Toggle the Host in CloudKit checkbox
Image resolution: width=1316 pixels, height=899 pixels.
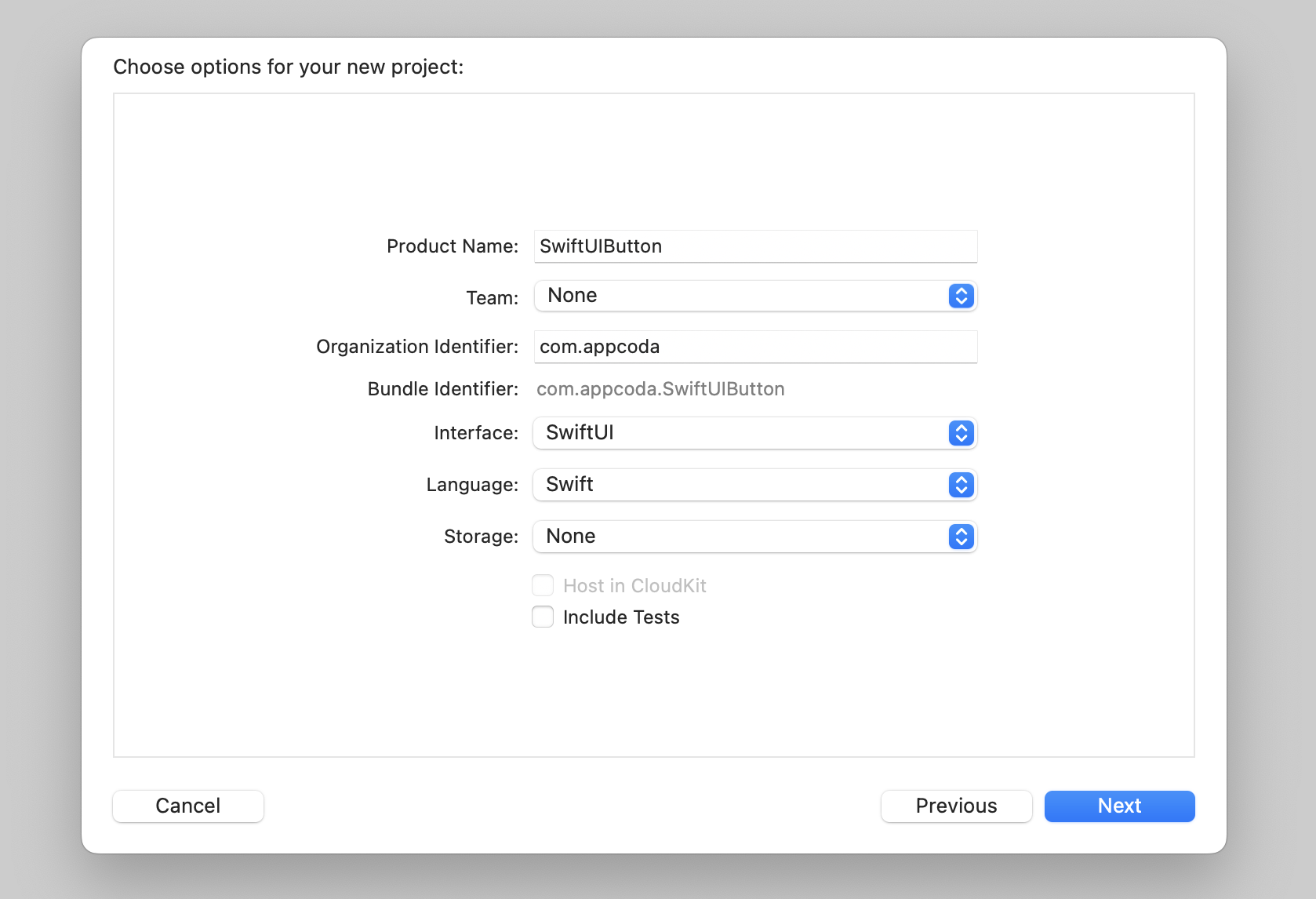point(543,585)
